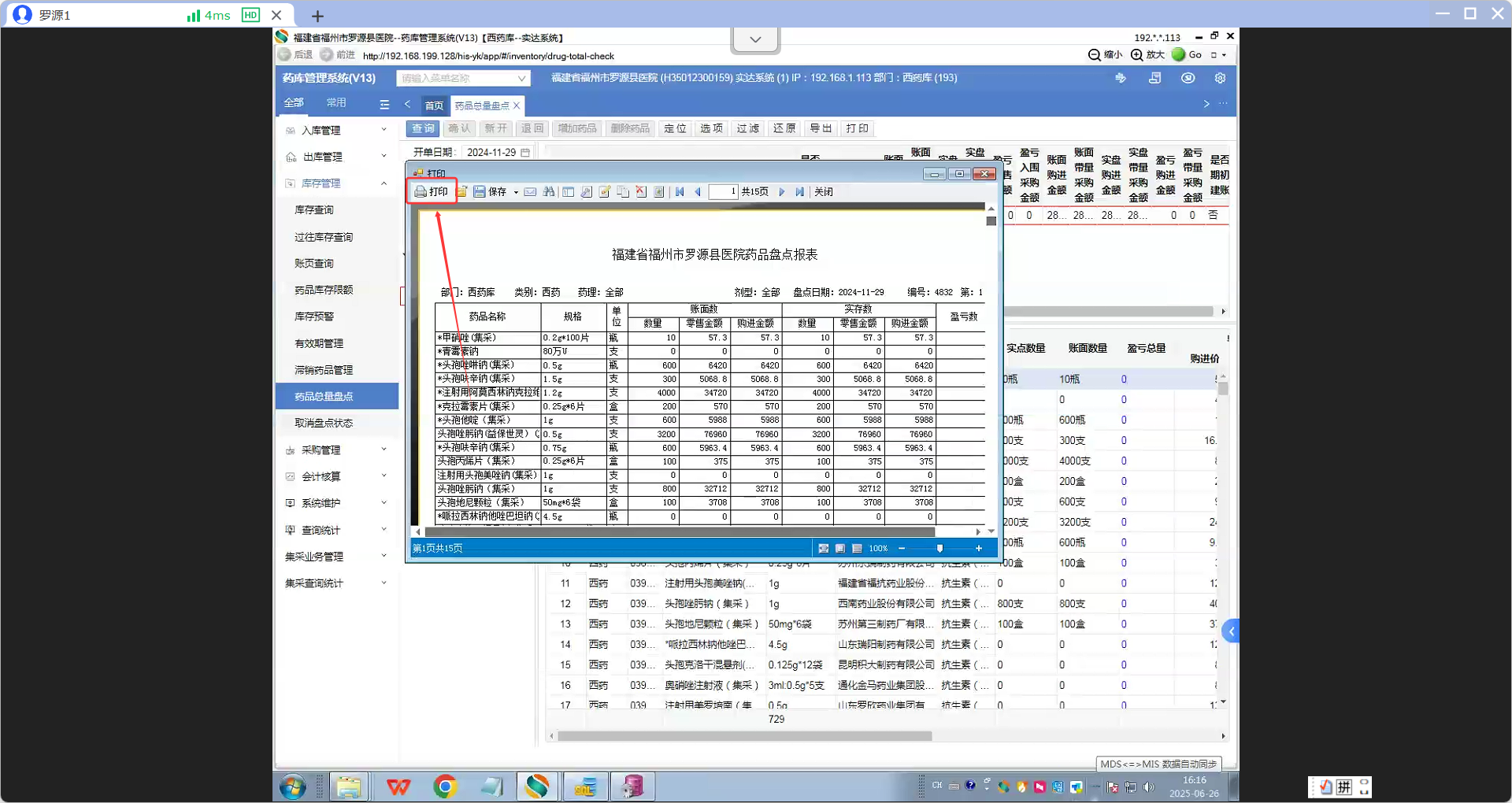Click the copy page icon in print toolbar
1512x803 pixels.
[623, 191]
